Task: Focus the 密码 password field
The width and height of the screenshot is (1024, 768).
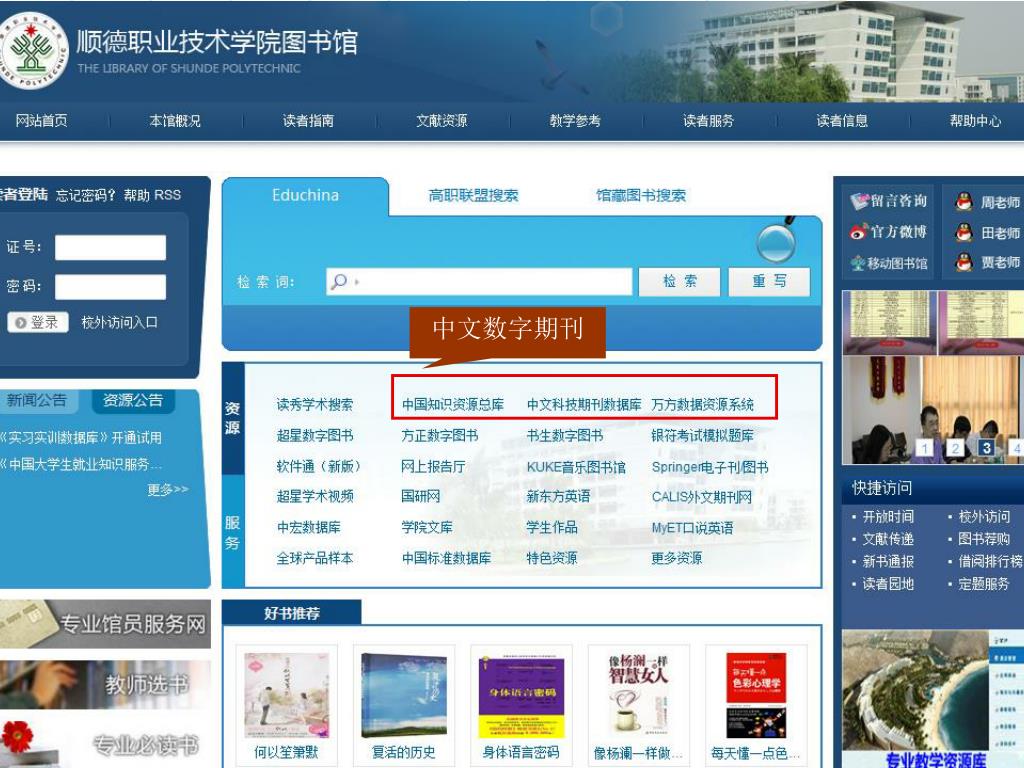Action: coord(110,287)
